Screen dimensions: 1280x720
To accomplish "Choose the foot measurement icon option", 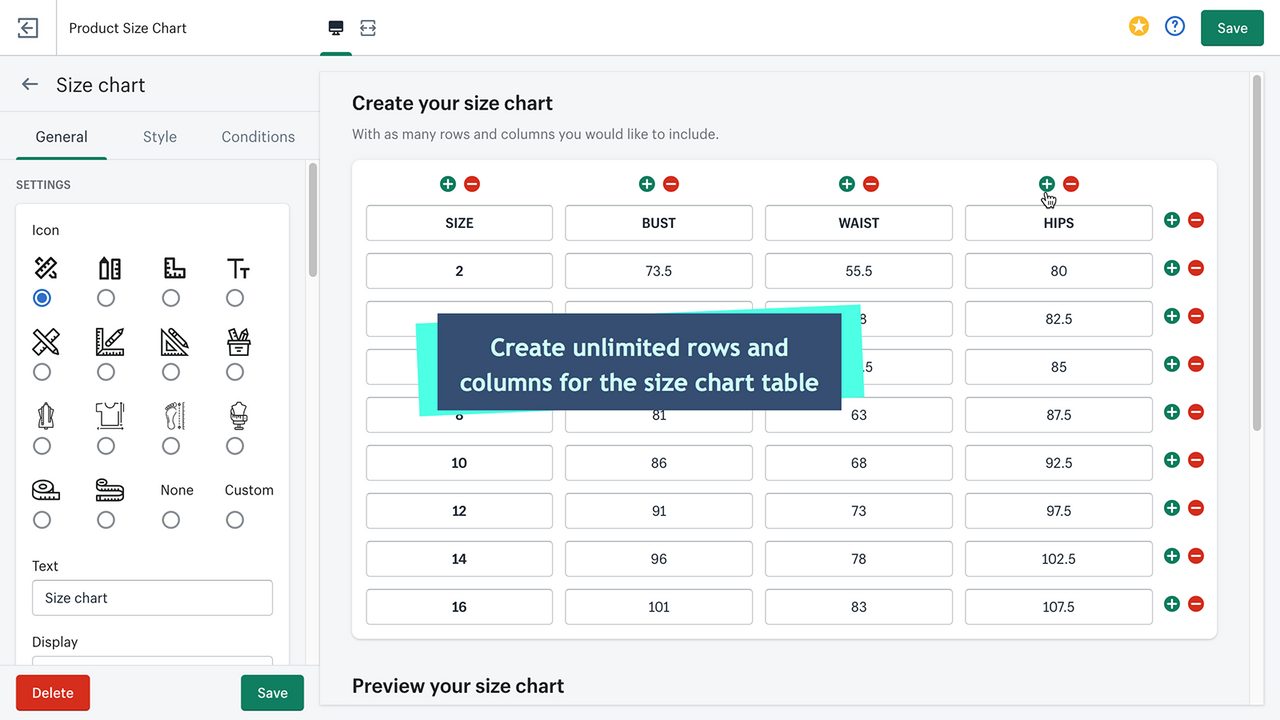I will [x=170, y=445].
